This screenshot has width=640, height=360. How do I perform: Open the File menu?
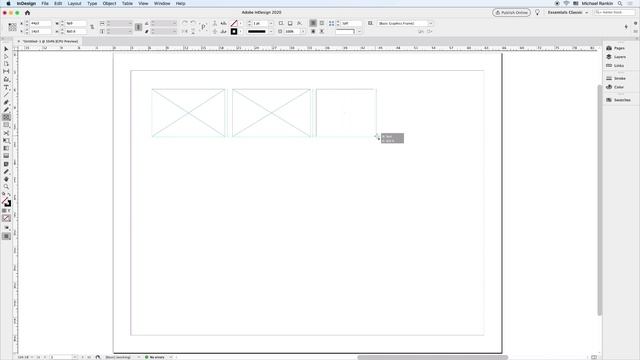tap(45, 3)
